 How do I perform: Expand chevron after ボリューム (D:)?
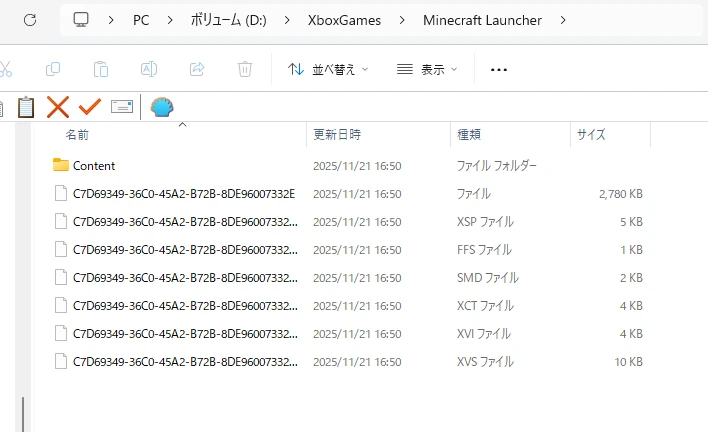287,20
